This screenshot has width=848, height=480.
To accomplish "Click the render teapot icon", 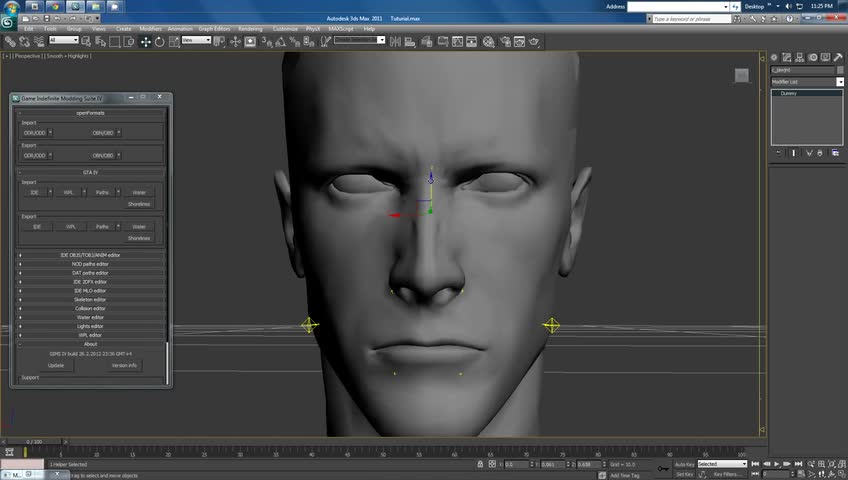I will [x=534, y=41].
